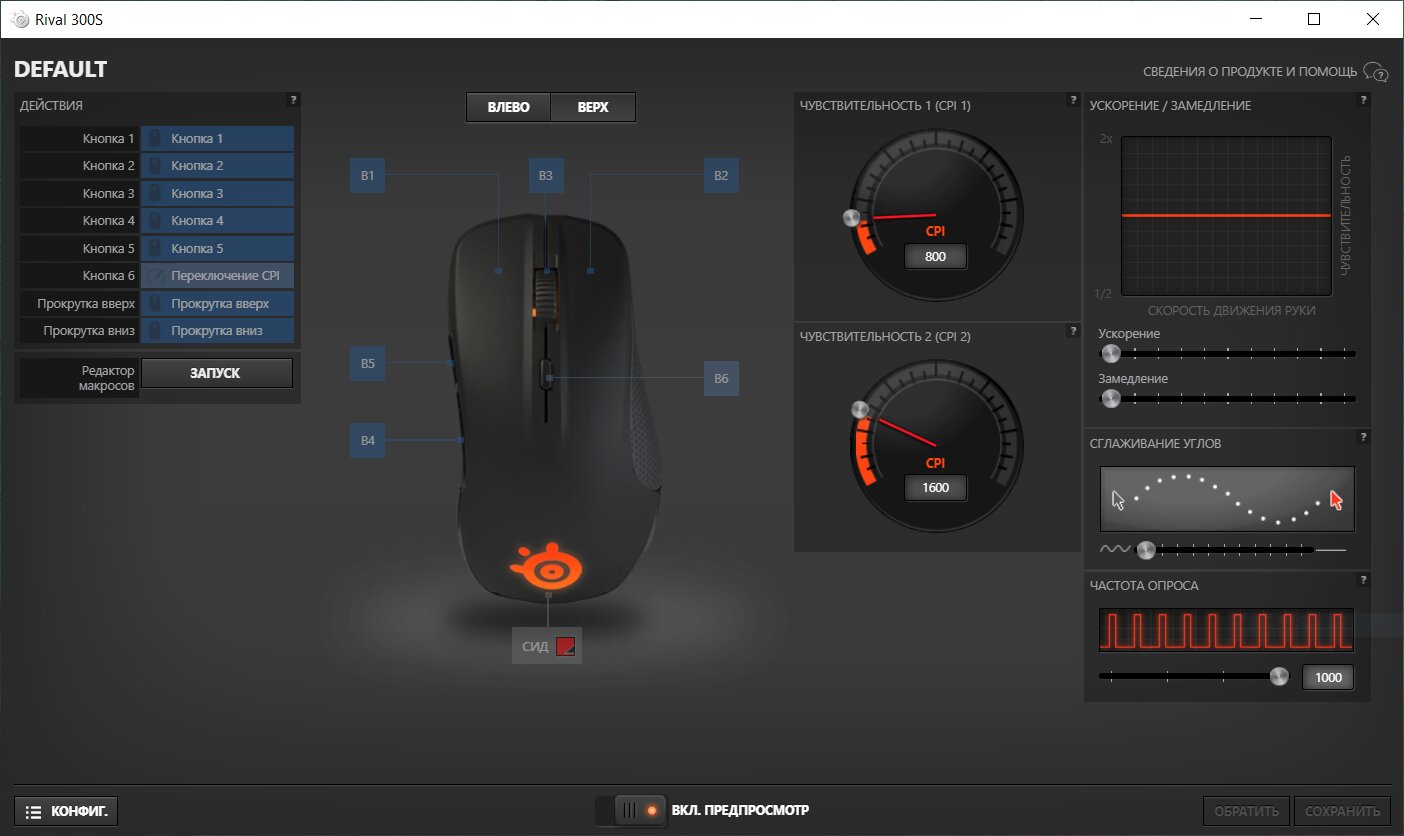Open Переключение CPI action for Кнопка 6
Viewport: 1404px width, 836px height.
click(x=217, y=276)
